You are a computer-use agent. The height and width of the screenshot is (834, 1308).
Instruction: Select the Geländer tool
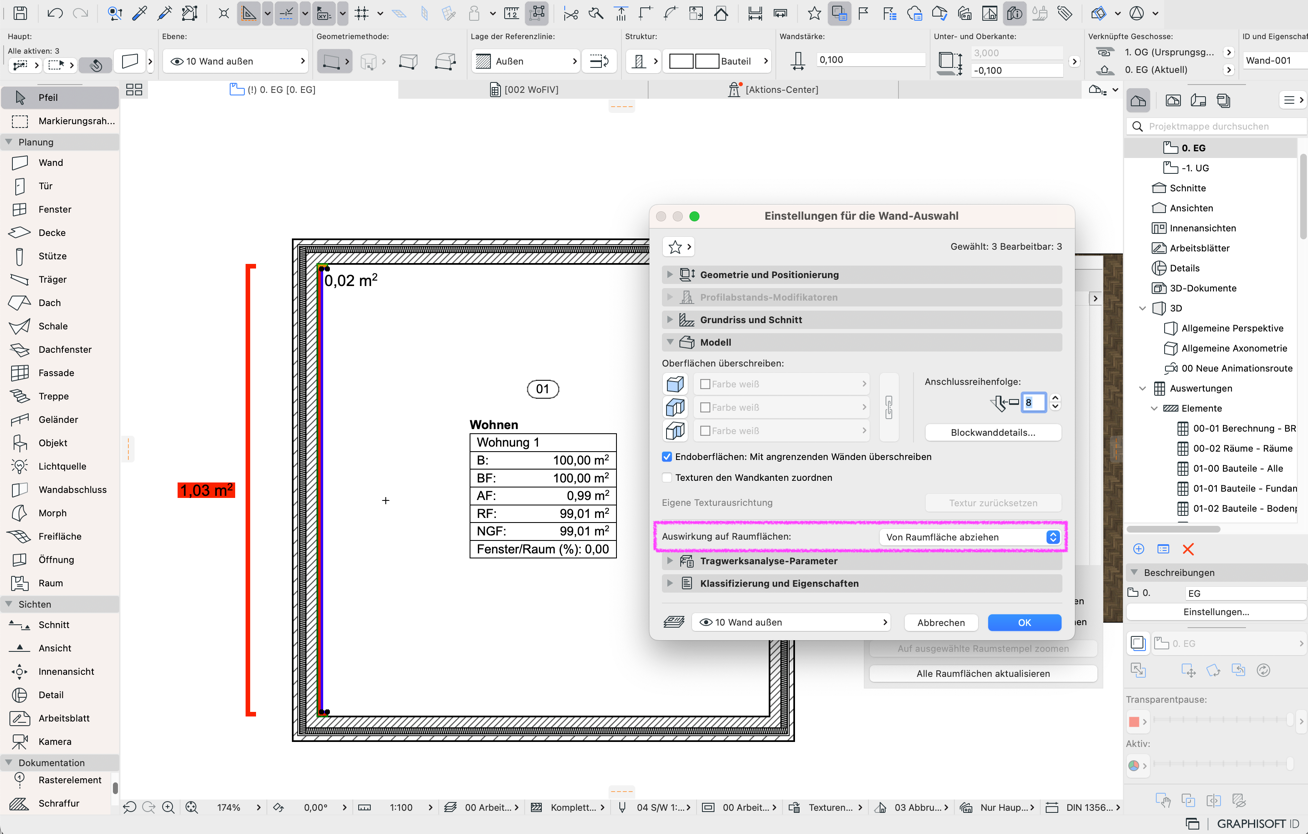tap(60, 420)
